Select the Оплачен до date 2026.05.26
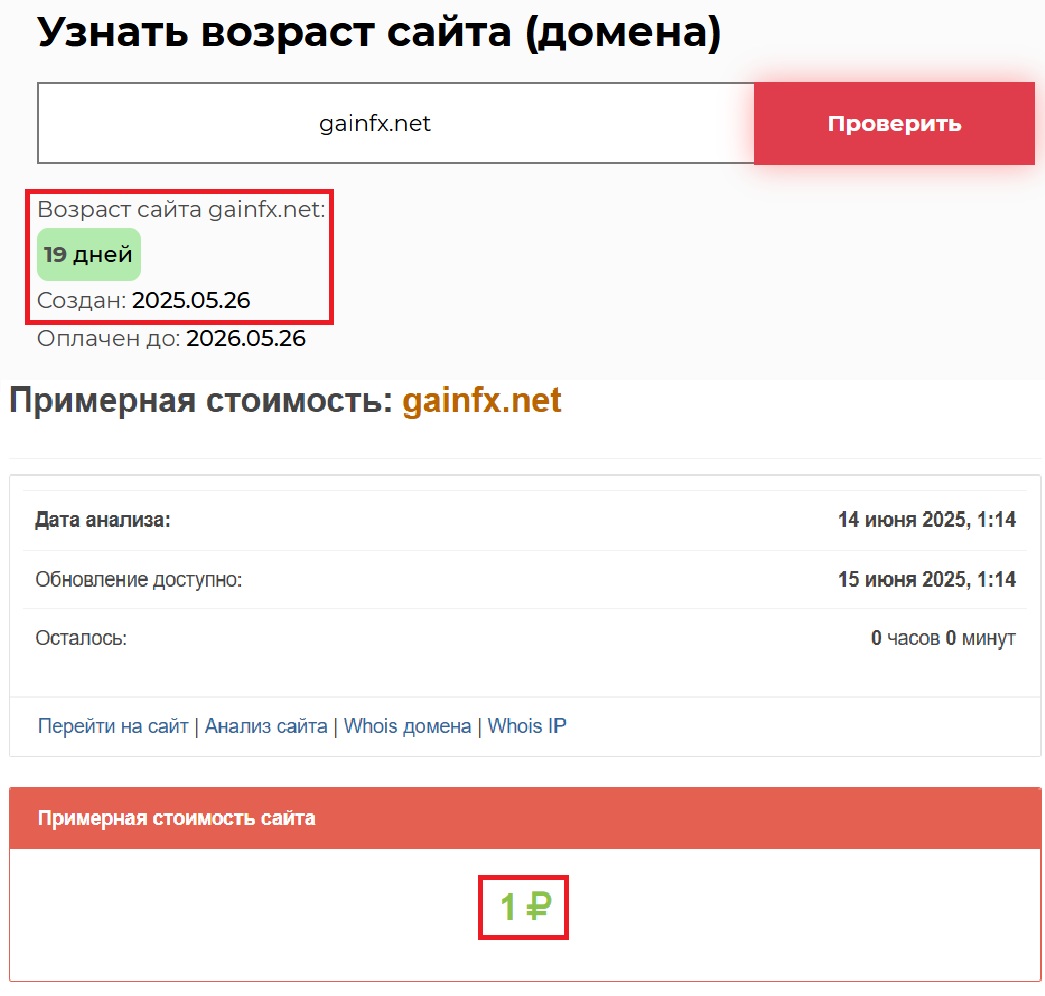The width and height of the screenshot is (1045, 996). tap(246, 338)
